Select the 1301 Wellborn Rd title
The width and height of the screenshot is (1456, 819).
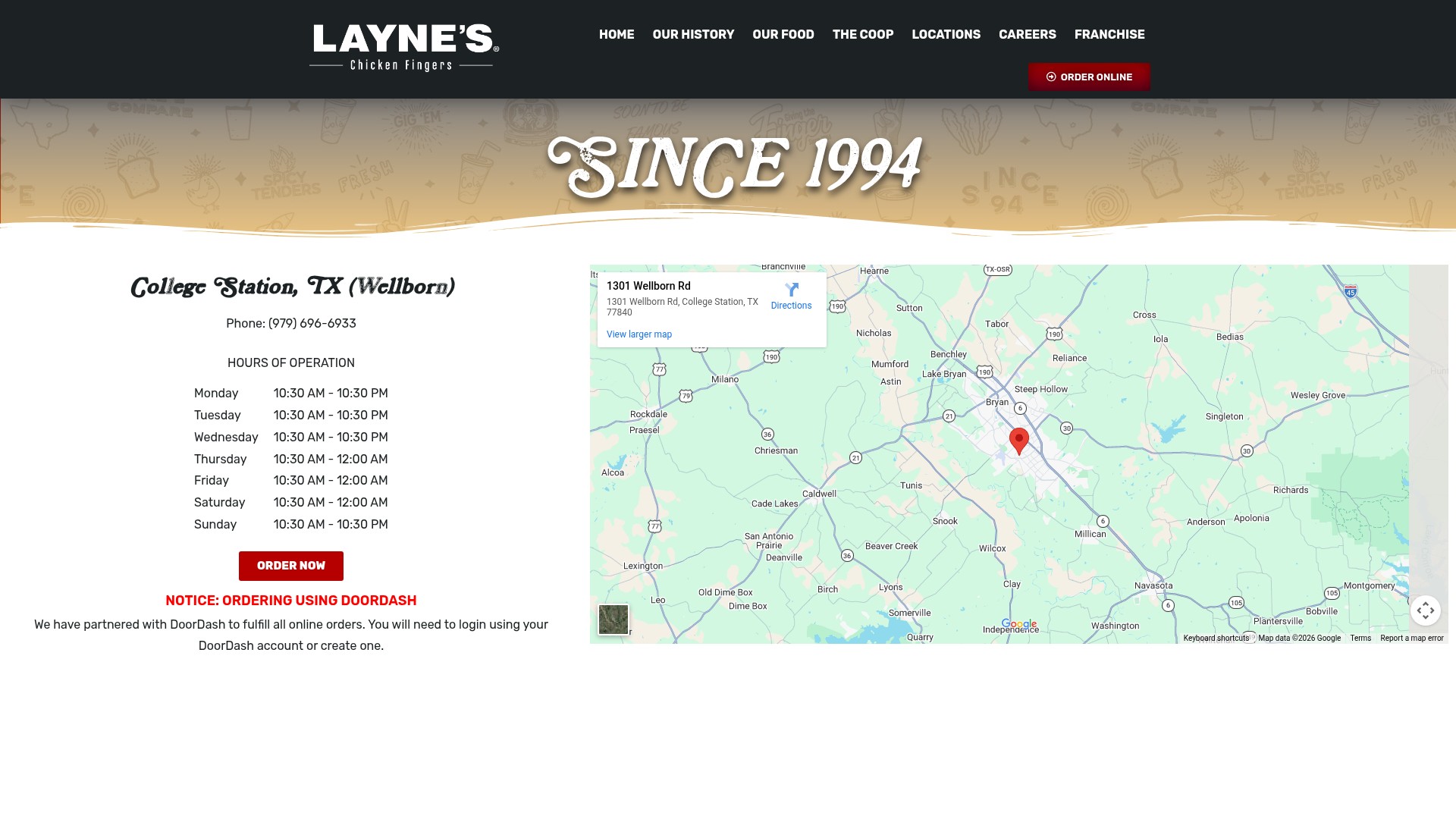point(648,286)
